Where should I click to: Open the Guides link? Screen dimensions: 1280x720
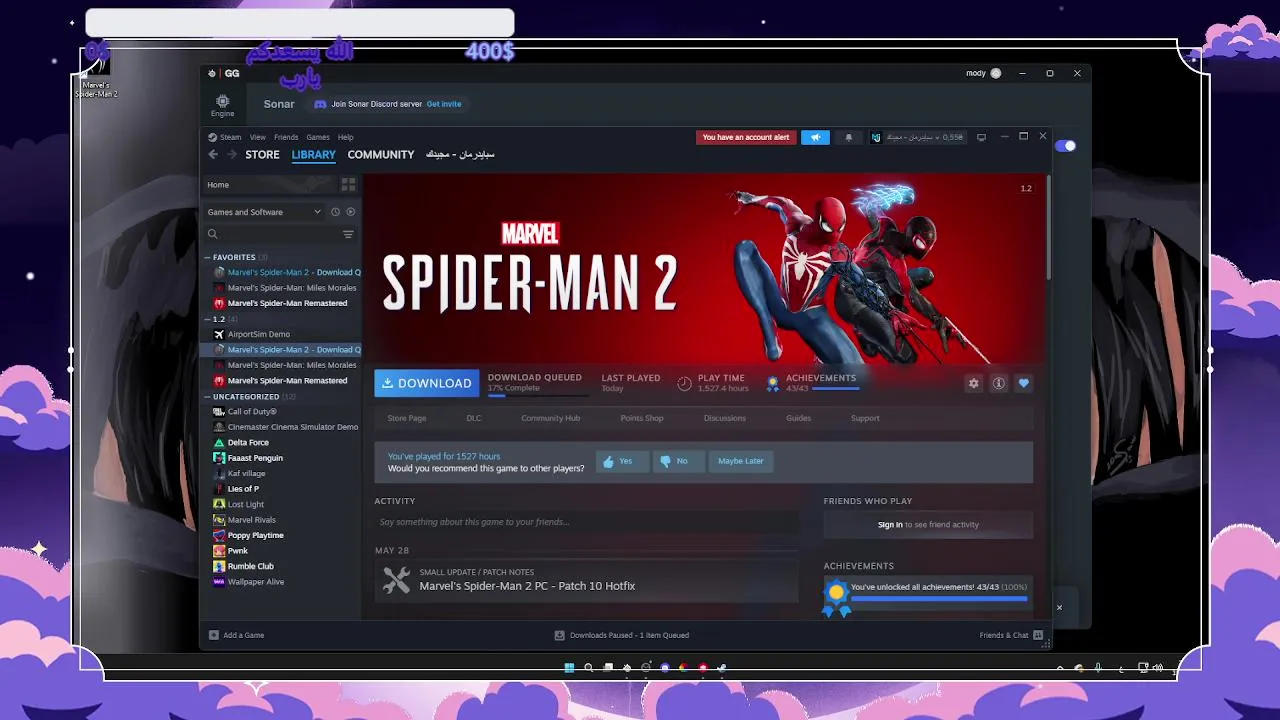798,418
